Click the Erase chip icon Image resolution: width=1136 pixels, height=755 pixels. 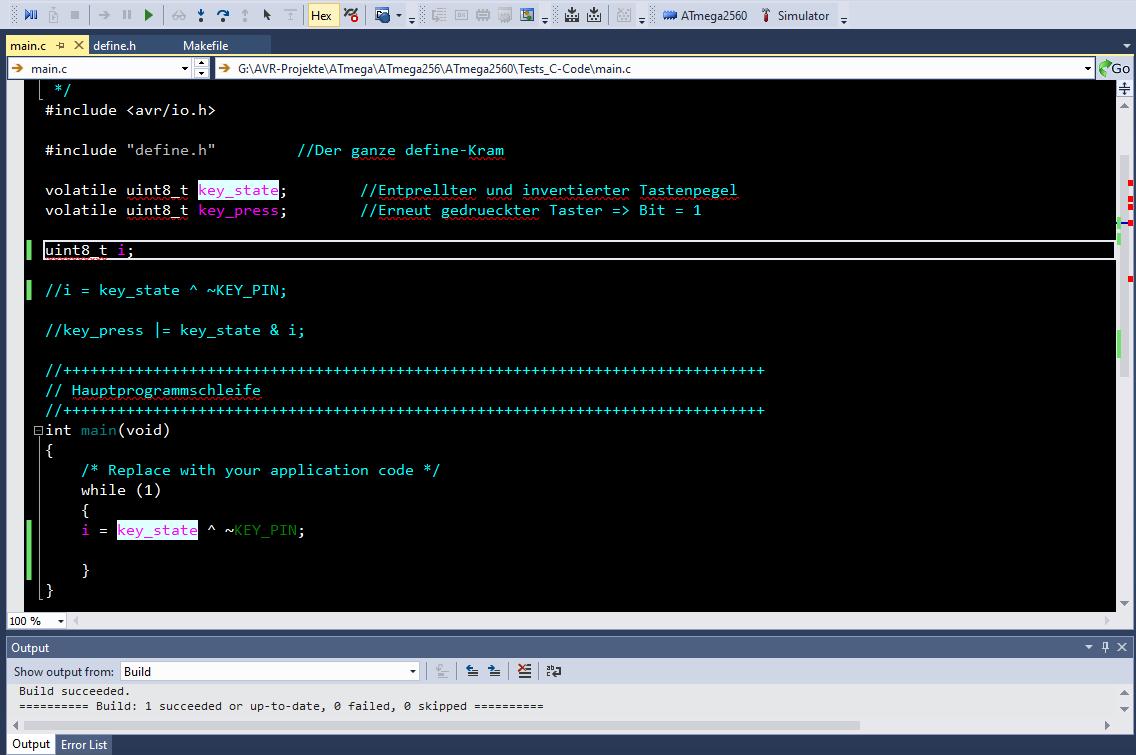click(x=624, y=14)
